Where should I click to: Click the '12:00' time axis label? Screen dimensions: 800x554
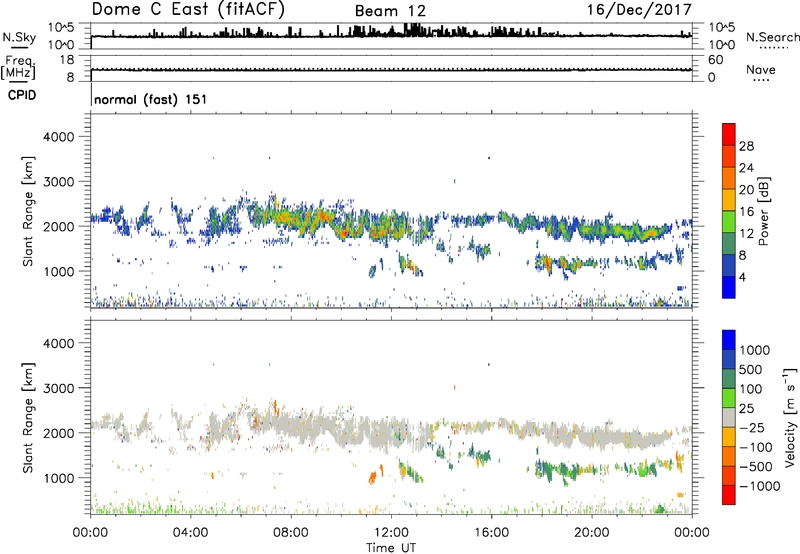click(391, 533)
